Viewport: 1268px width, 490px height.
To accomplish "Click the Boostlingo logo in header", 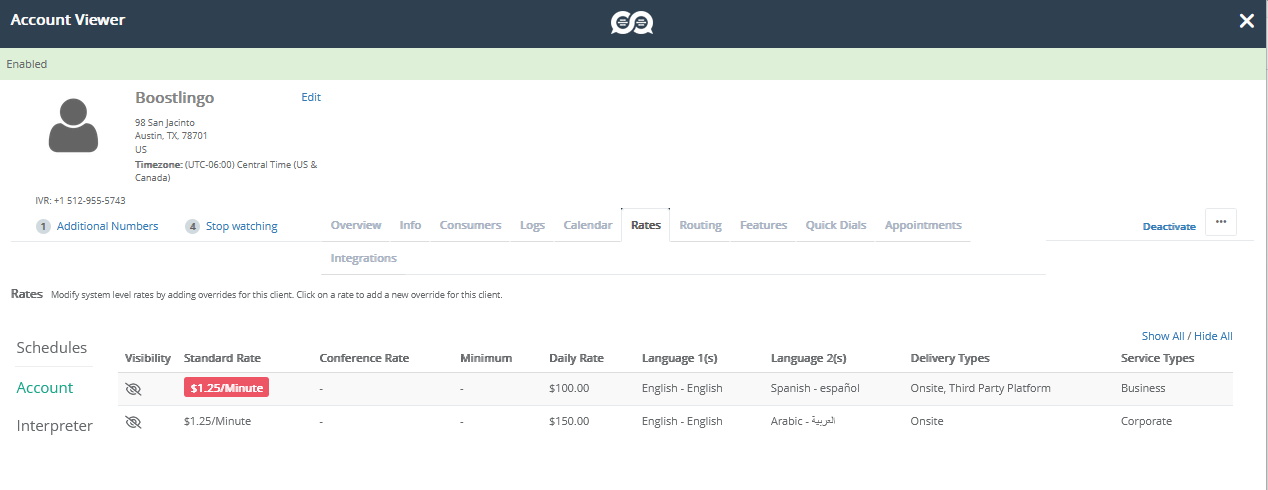I will coord(632,22).
